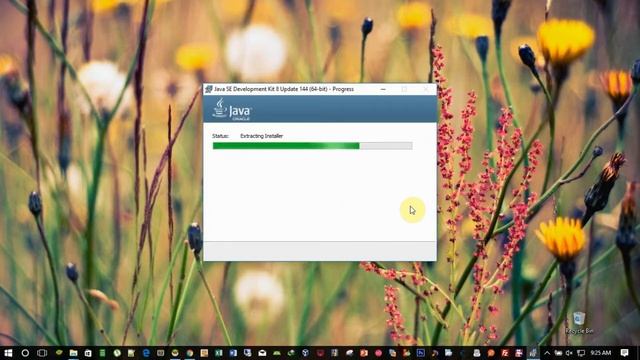Open the muted volume control
The width and height of the screenshot is (640, 360).
[569, 353]
